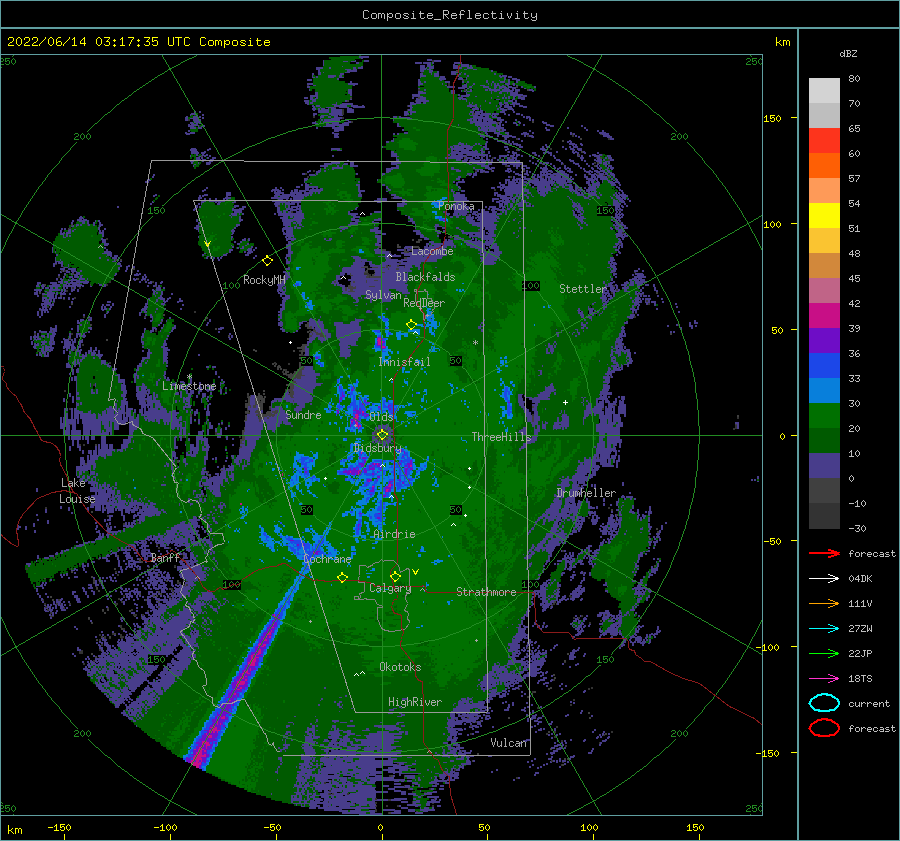The image size is (900, 841).
Task: Click the Lacombe city label
Action: pos(432,251)
